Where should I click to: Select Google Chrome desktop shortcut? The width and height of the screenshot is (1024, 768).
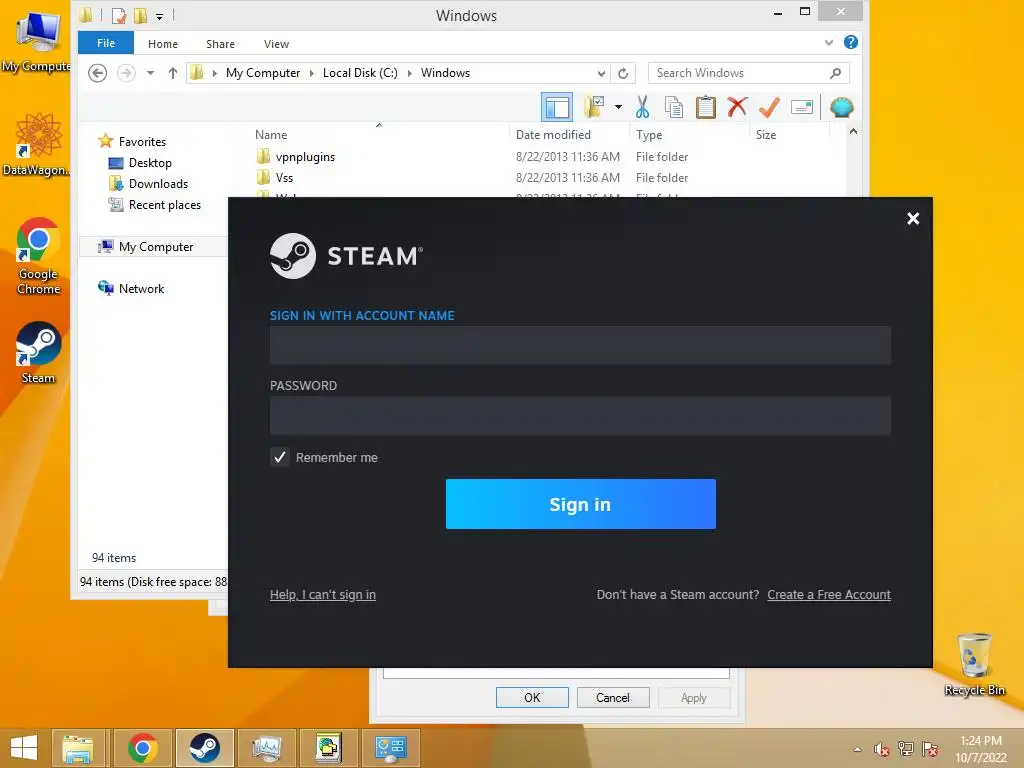pyautogui.click(x=38, y=256)
